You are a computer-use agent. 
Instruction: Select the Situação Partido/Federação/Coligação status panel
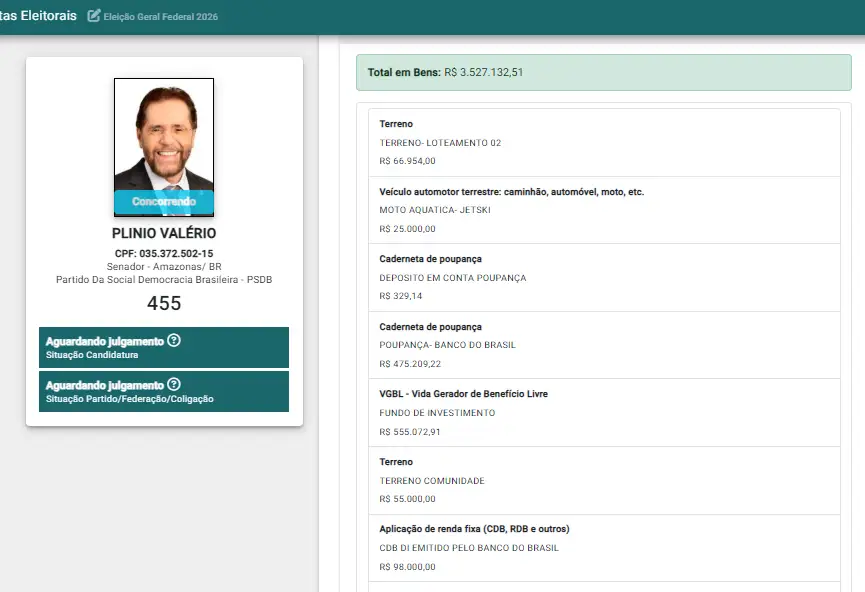point(164,392)
